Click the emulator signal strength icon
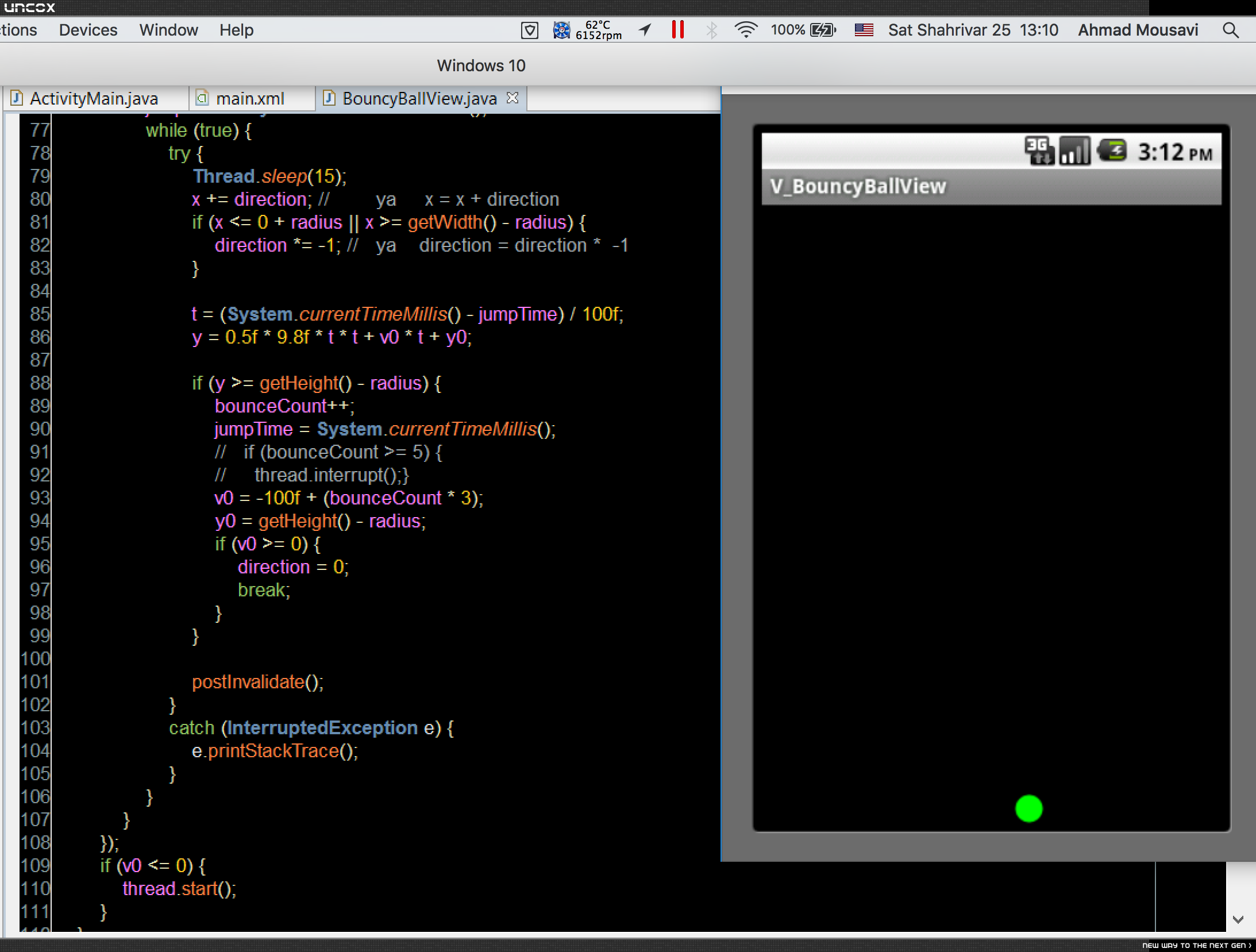 1074,151
